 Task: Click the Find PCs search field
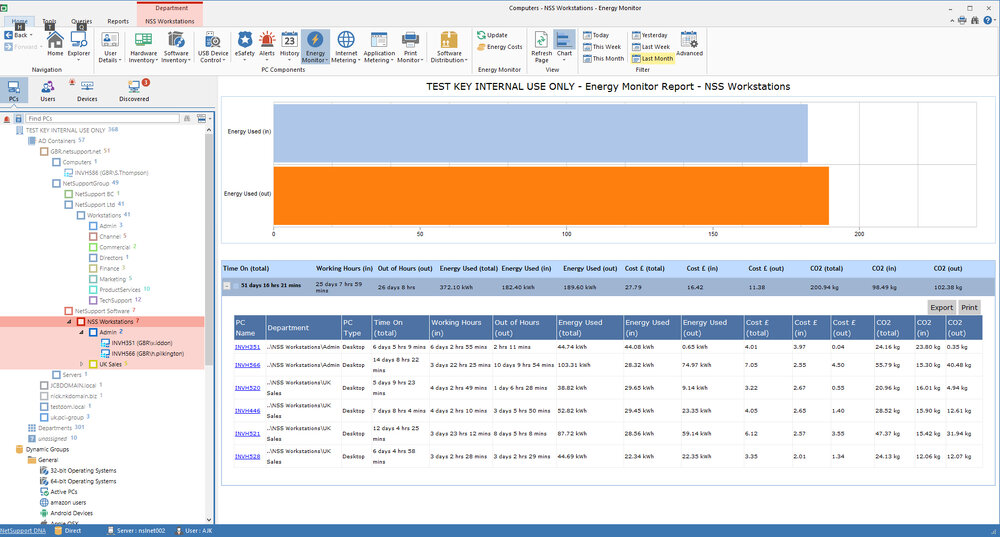(x=102, y=119)
